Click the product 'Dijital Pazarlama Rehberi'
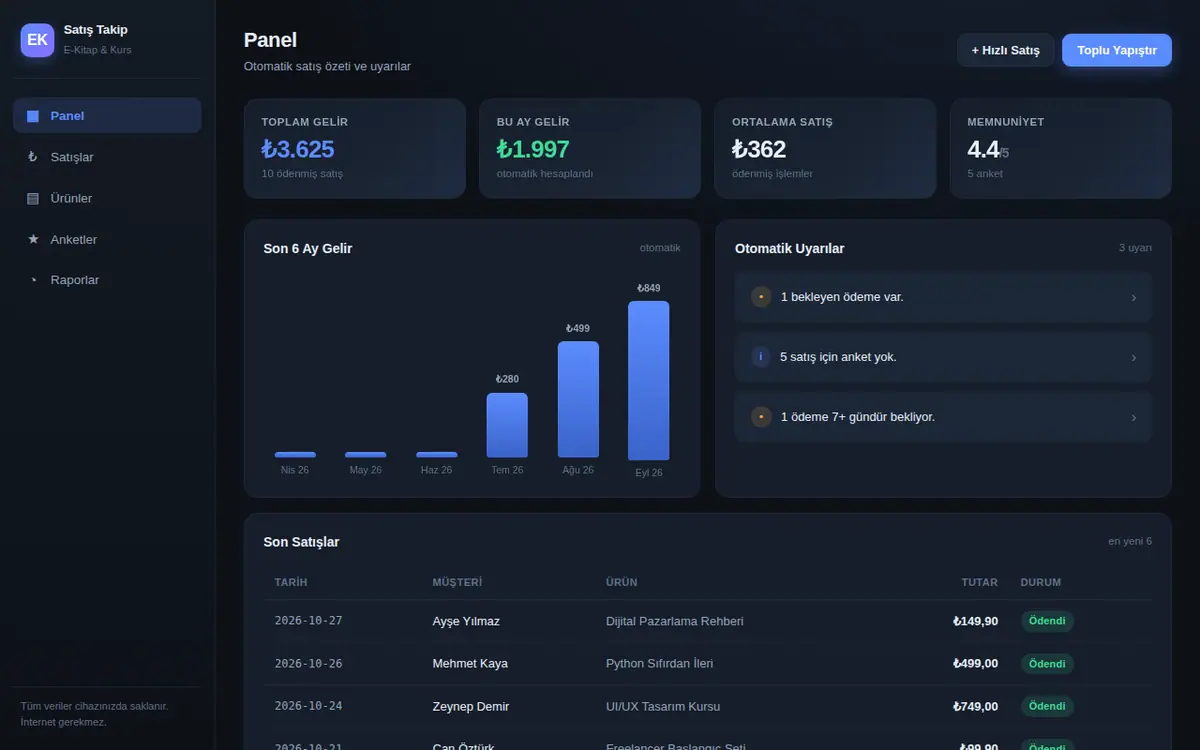 (675, 621)
